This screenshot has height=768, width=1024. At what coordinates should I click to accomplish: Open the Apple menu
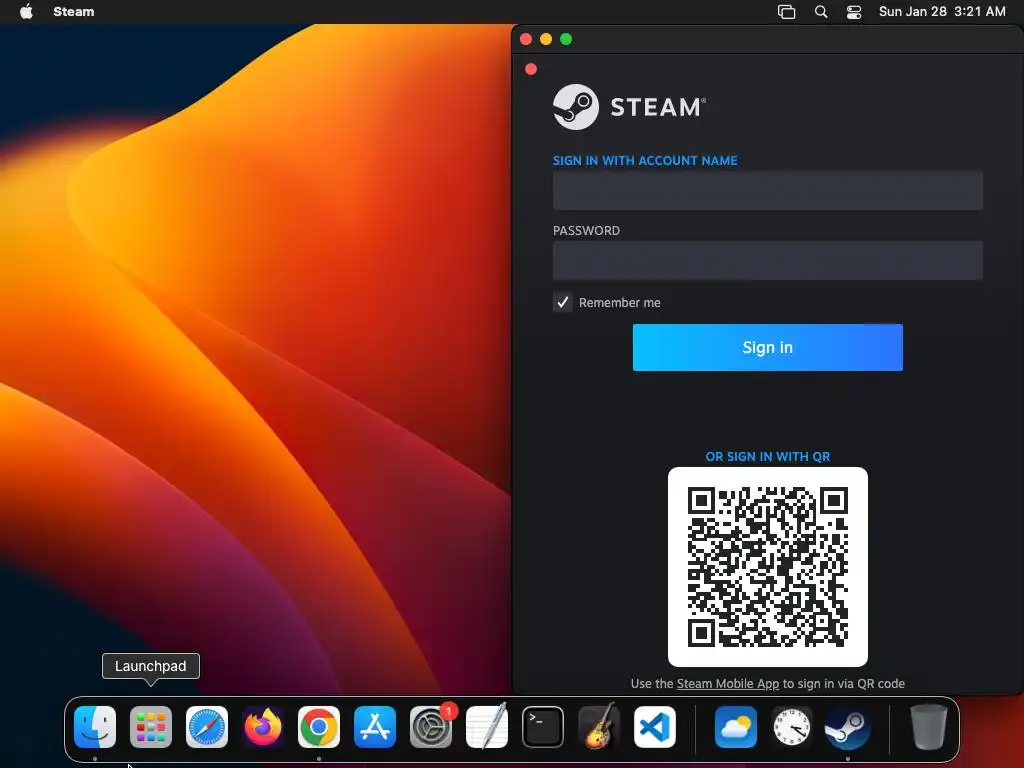[x=26, y=11]
